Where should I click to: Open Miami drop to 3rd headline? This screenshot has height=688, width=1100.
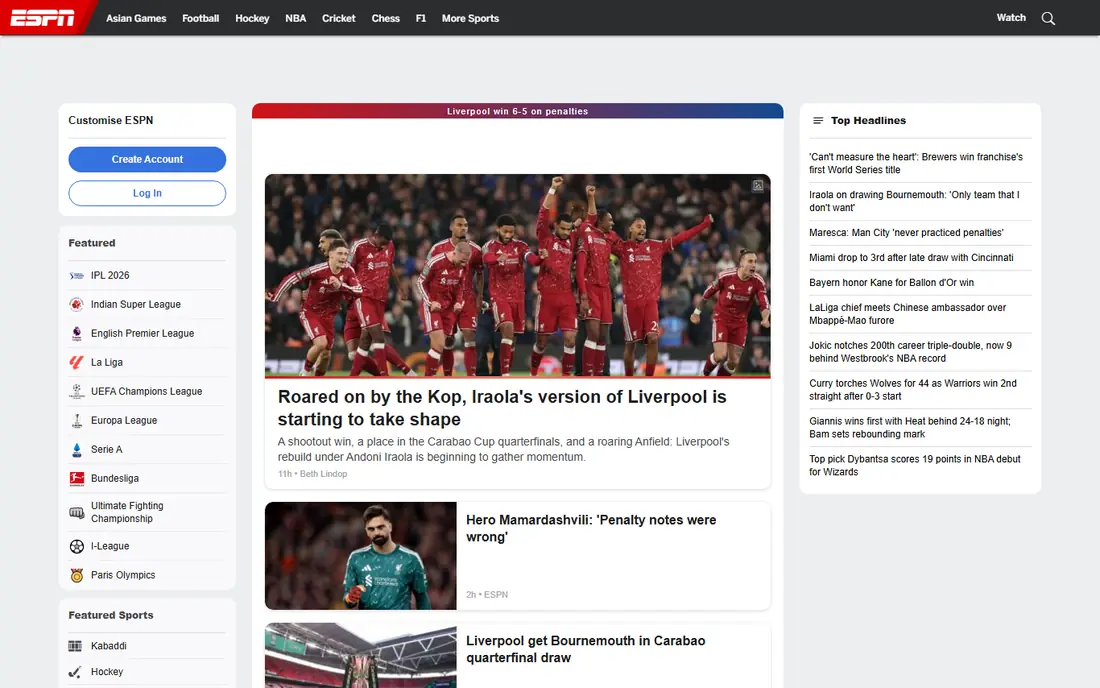click(911, 257)
